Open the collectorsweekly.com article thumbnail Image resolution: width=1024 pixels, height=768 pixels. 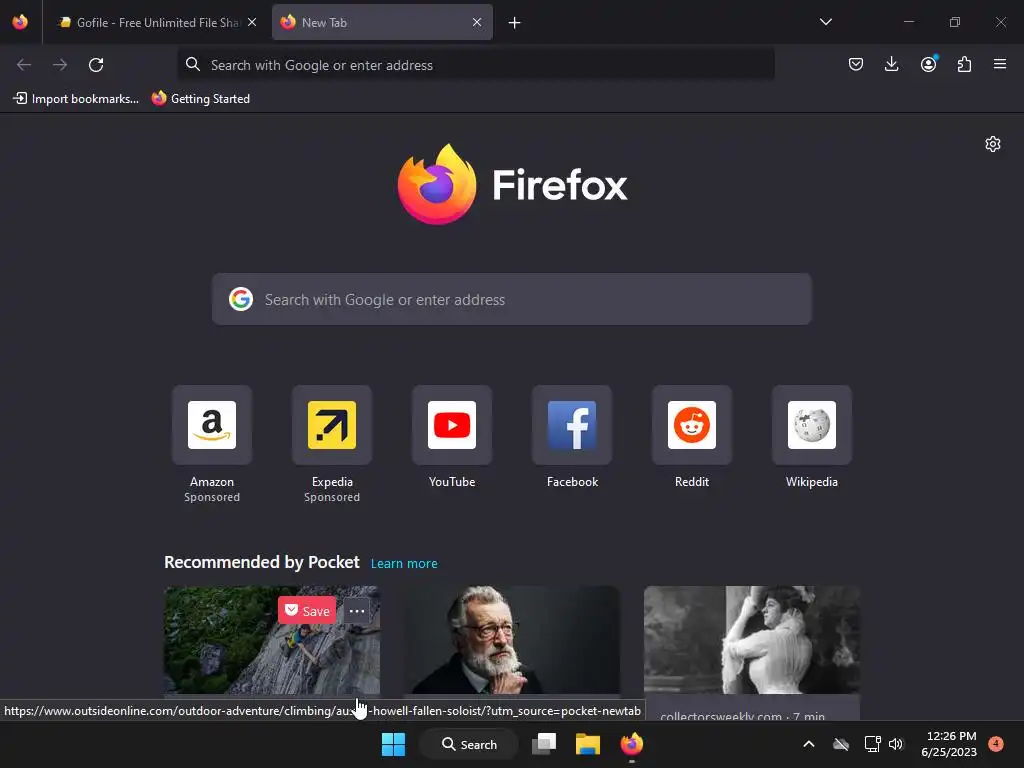point(752,640)
